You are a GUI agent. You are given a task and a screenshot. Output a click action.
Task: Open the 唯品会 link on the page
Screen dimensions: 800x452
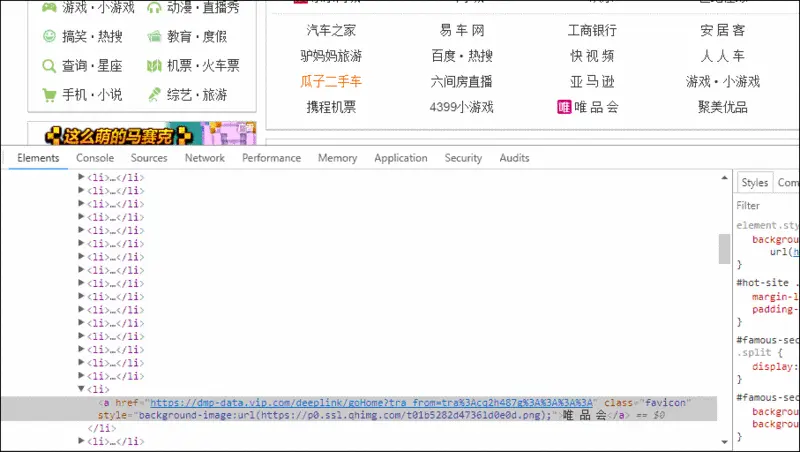tap(596, 107)
